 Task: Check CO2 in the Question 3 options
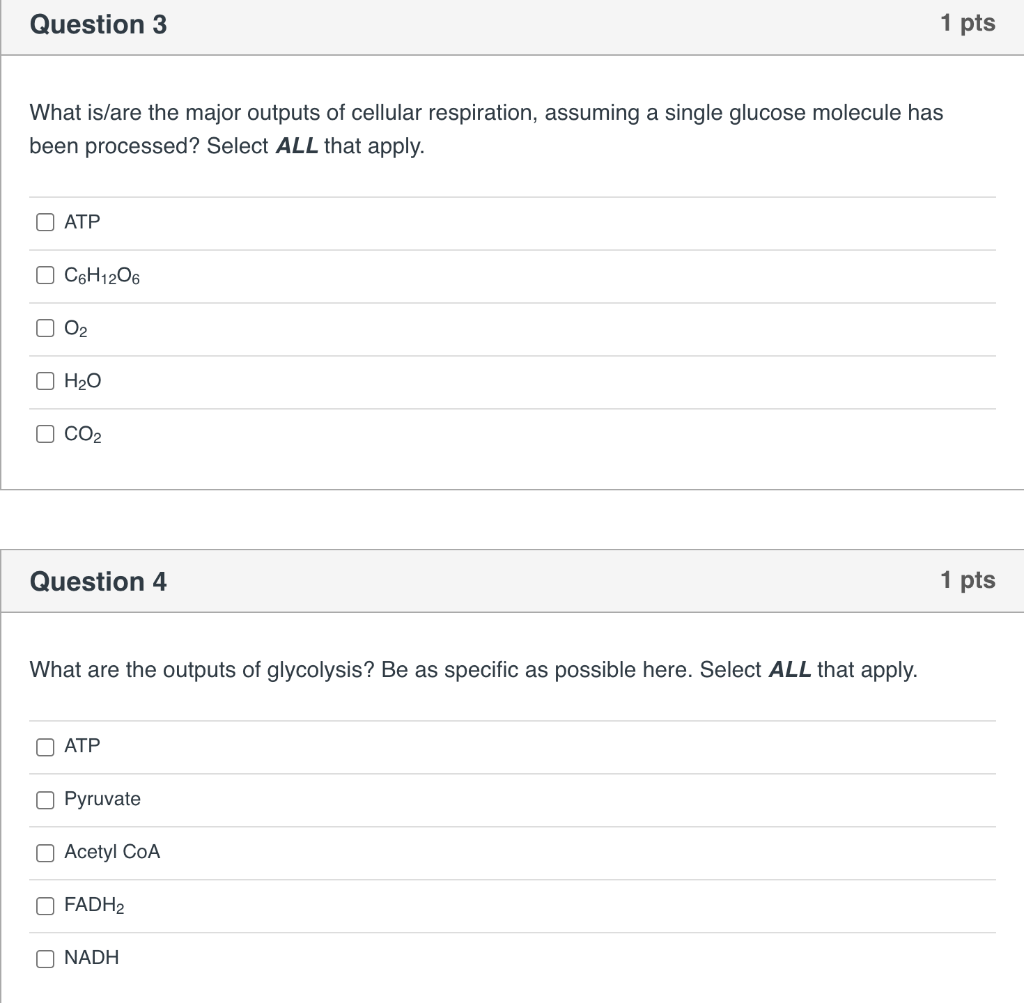point(45,434)
